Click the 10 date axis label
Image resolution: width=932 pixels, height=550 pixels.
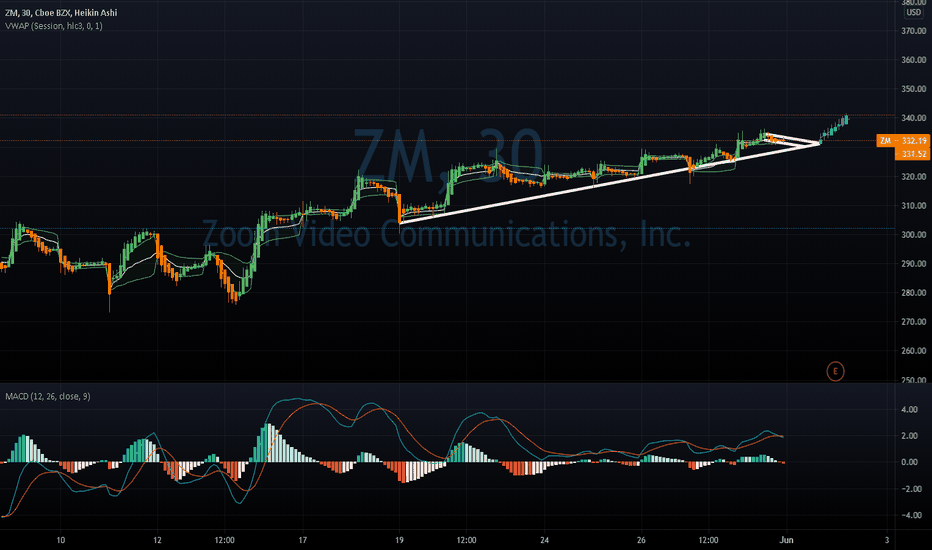[x=61, y=540]
